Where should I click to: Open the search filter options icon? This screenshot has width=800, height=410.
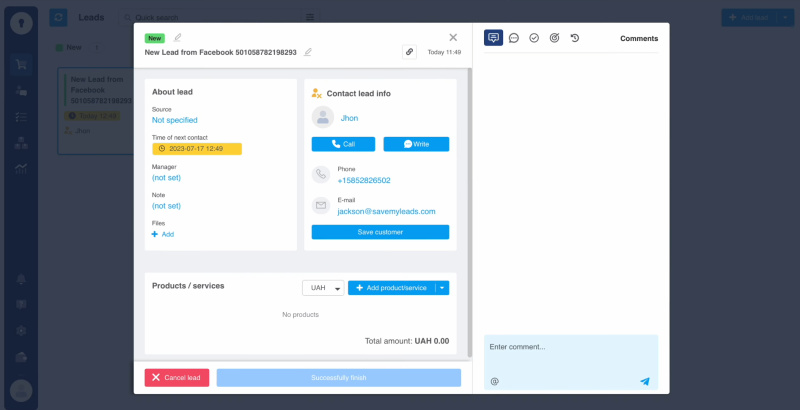pos(310,17)
